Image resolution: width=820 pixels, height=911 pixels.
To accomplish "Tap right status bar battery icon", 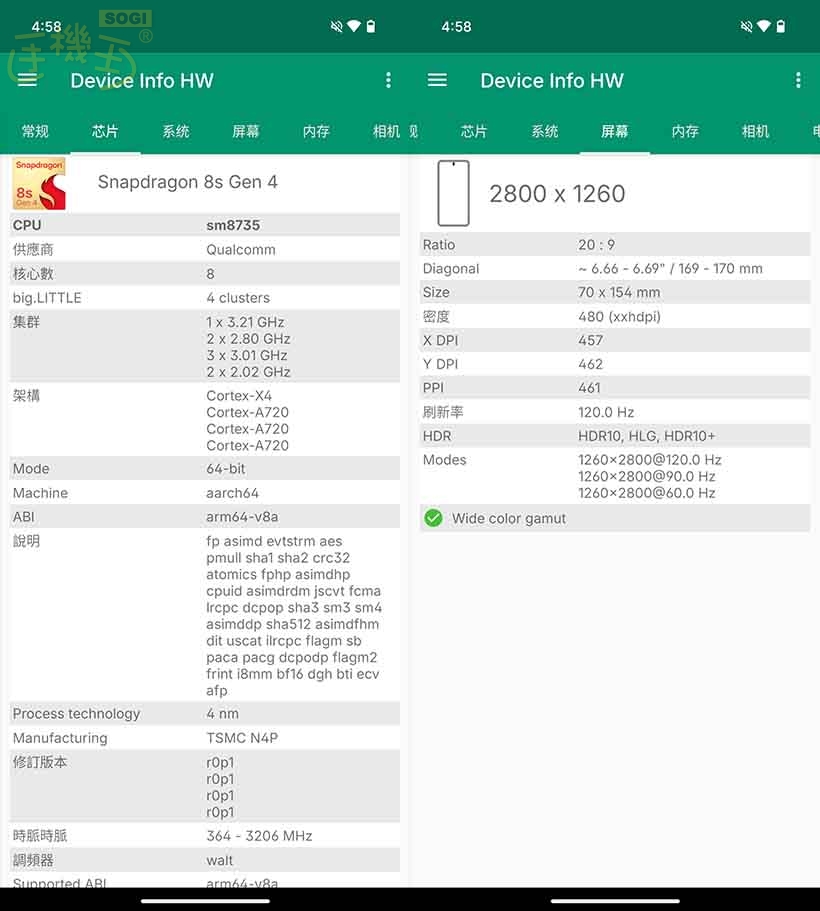I will tap(781, 26).
